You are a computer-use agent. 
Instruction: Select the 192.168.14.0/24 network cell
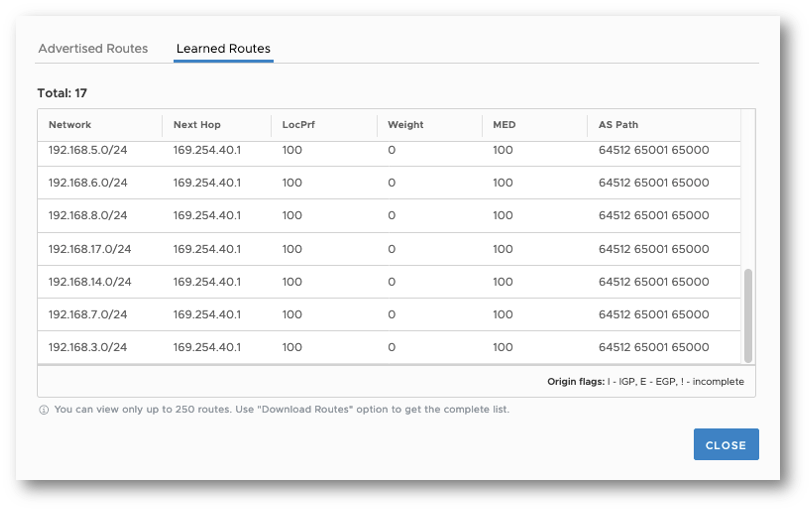[90, 282]
